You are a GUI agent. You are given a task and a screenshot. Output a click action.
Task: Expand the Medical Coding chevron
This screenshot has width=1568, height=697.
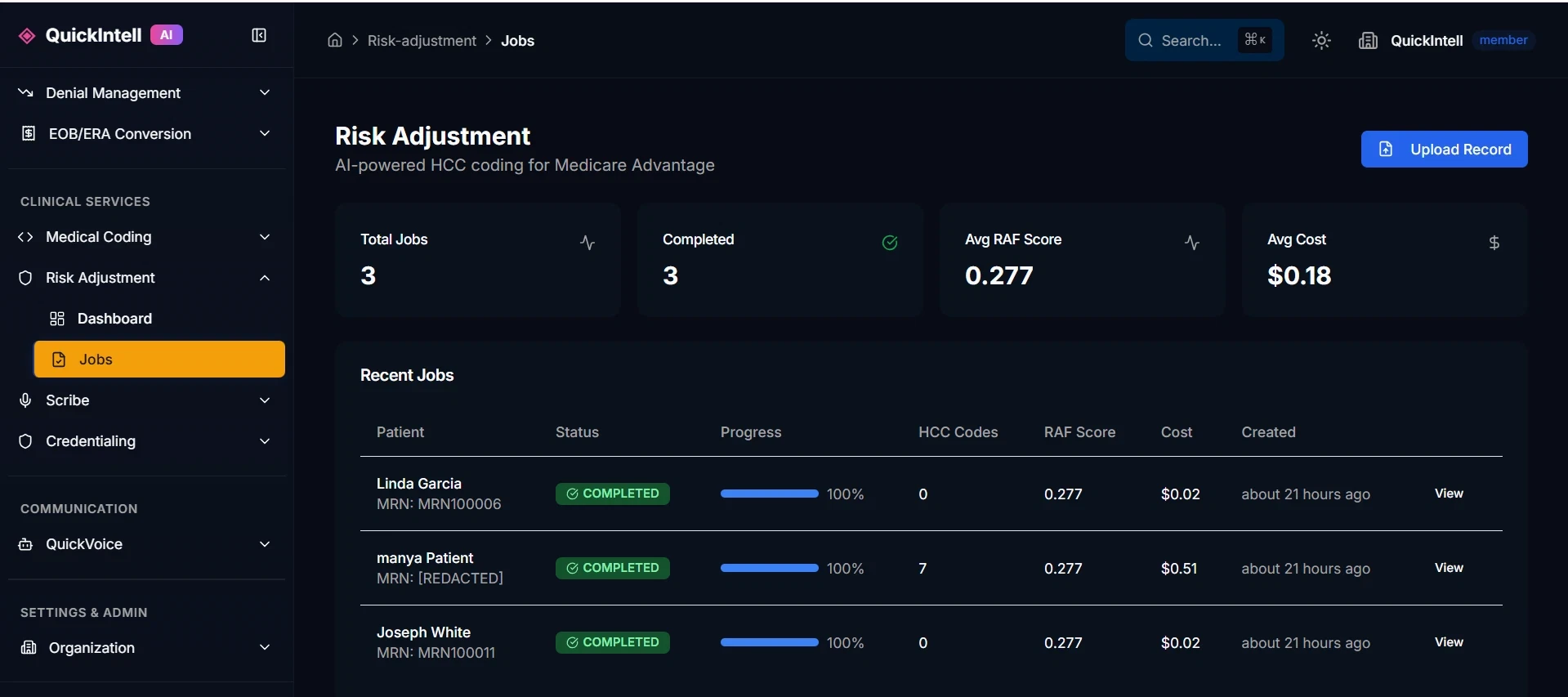[265, 237]
